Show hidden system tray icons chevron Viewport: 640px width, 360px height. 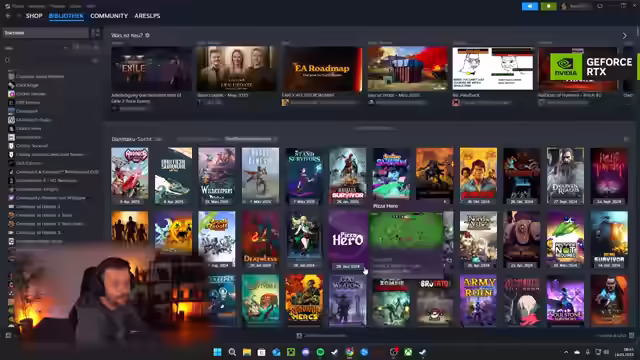pos(566,352)
